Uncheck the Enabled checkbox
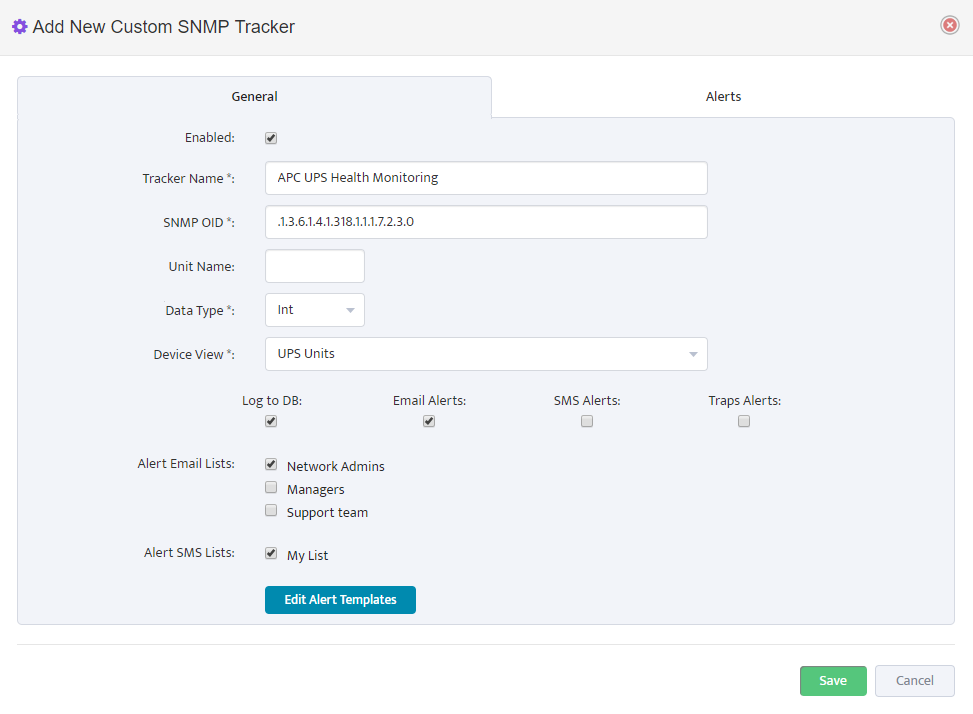 pyautogui.click(x=271, y=138)
